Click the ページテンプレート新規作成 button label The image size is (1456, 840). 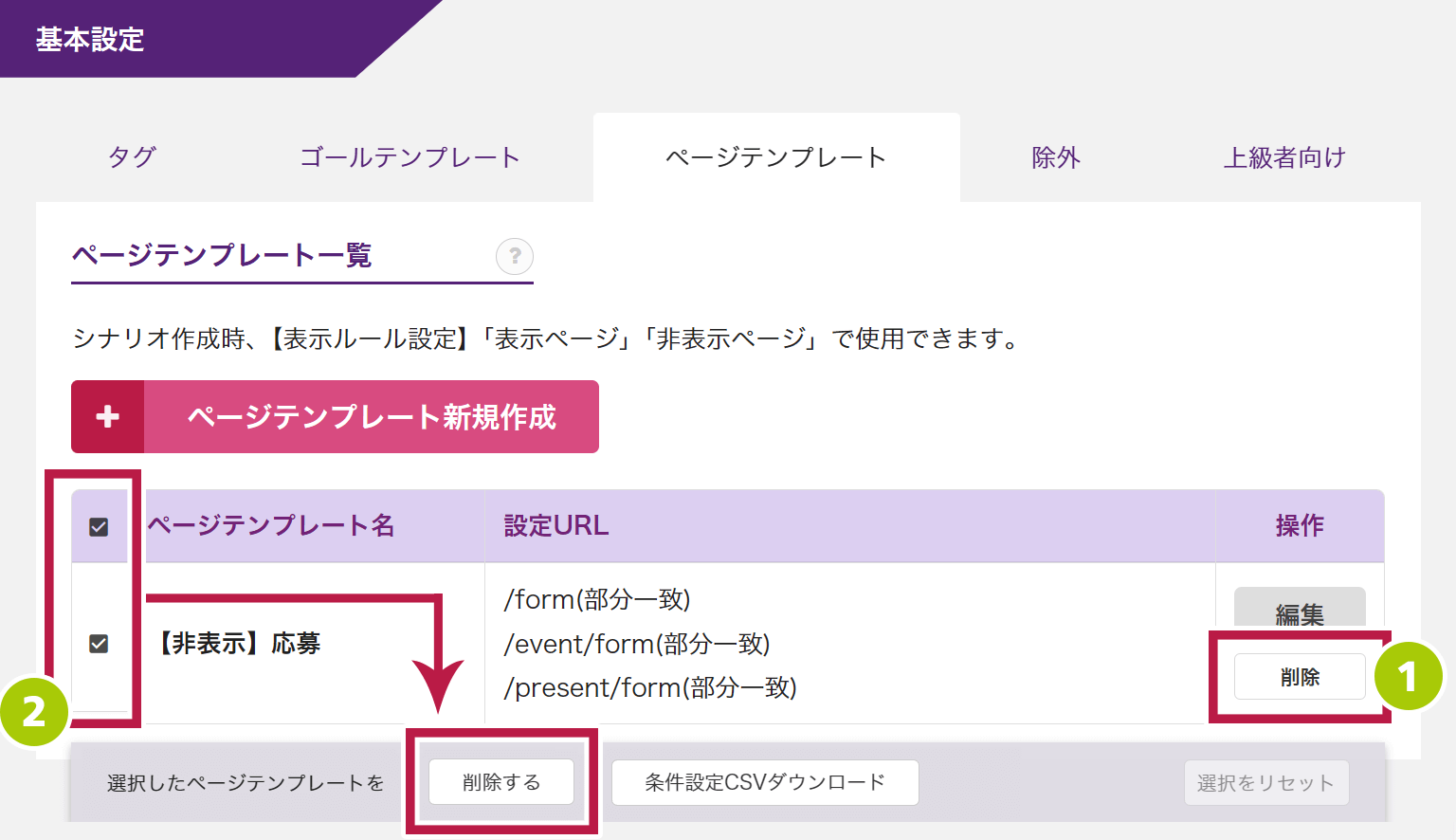(x=372, y=417)
